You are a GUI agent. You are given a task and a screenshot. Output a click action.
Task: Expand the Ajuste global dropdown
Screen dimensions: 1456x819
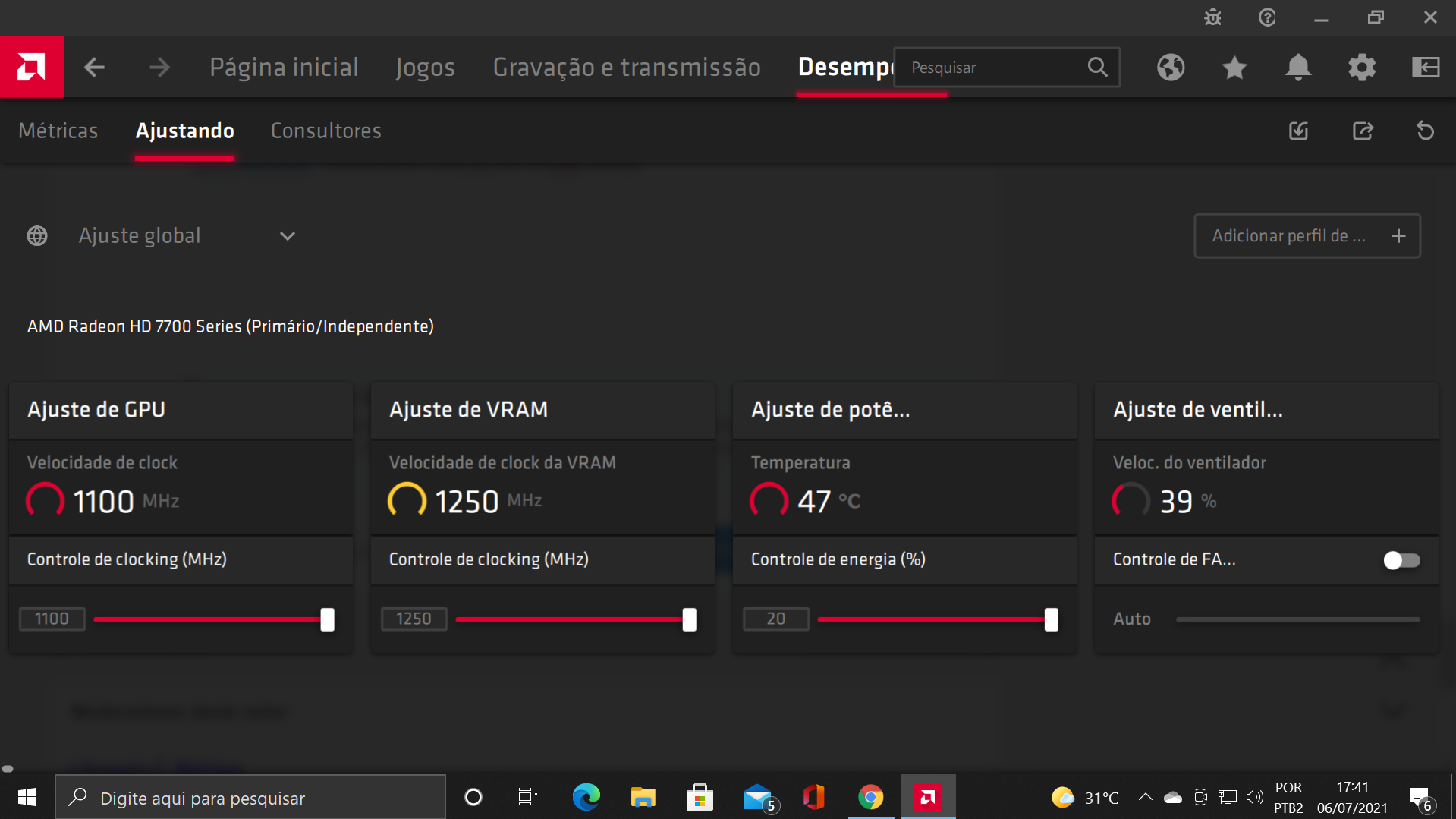coord(287,236)
